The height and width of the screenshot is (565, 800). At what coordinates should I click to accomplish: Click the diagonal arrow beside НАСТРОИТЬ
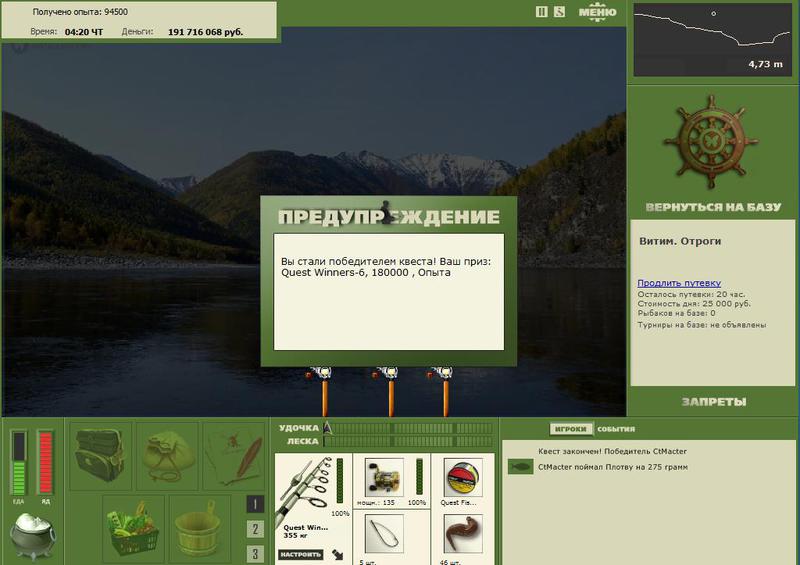pos(337,554)
